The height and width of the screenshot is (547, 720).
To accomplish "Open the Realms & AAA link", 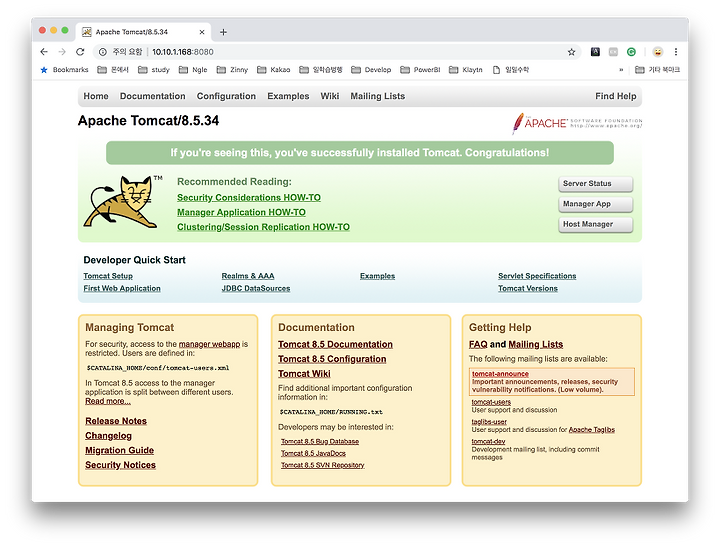I will [x=248, y=276].
